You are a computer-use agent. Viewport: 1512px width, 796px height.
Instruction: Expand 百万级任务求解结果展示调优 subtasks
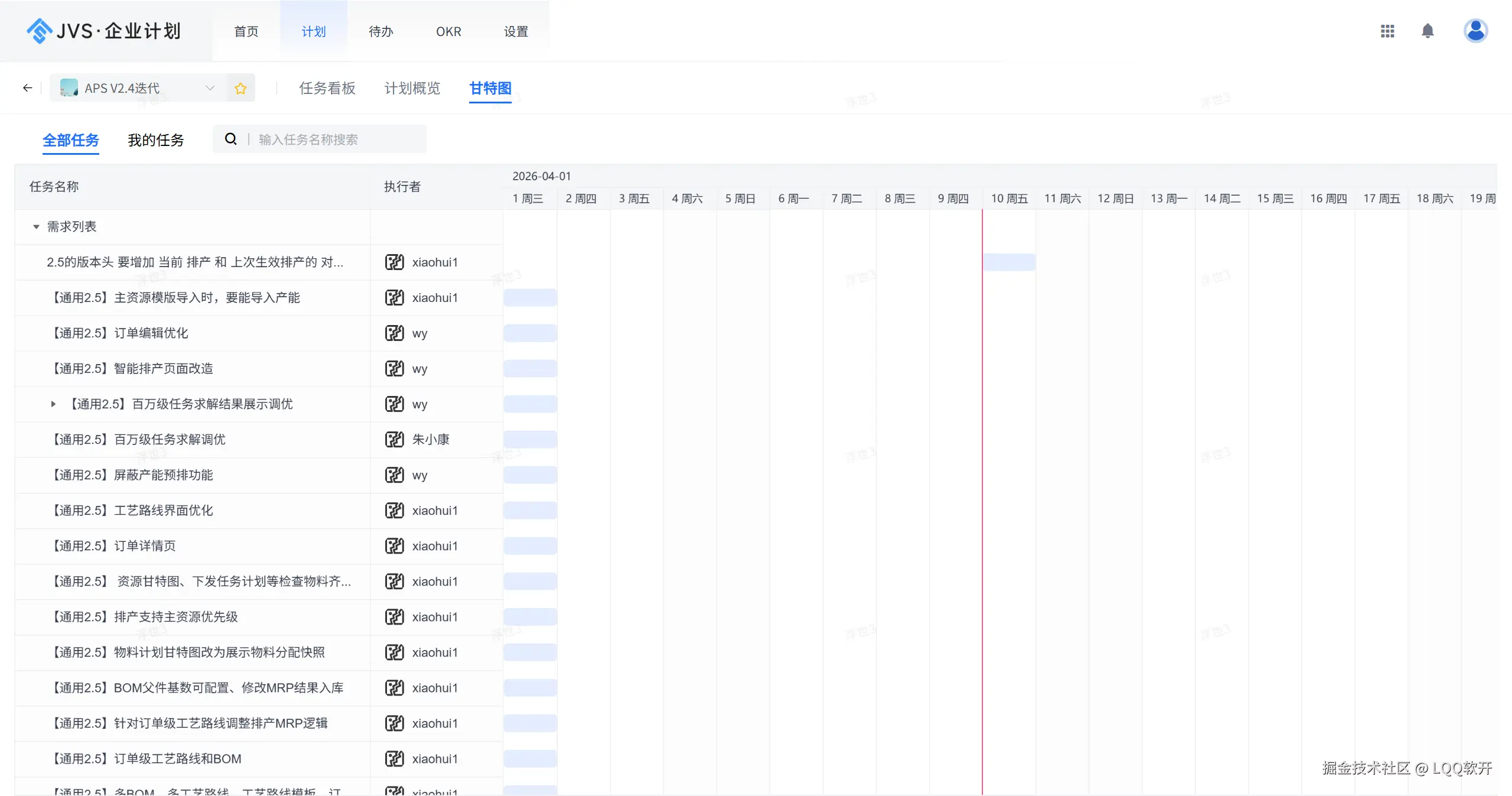(53, 404)
